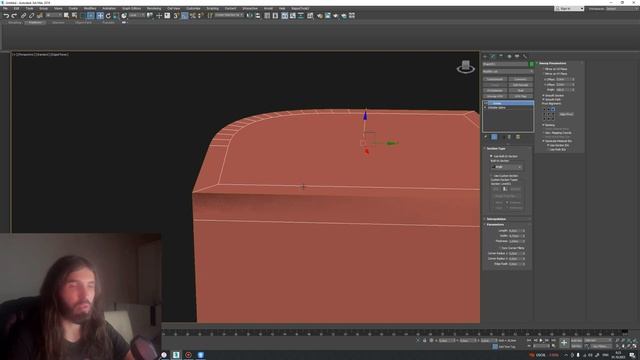The image size is (640, 360).
Task: Open Built-In Section type dropdown
Action: [507, 167]
